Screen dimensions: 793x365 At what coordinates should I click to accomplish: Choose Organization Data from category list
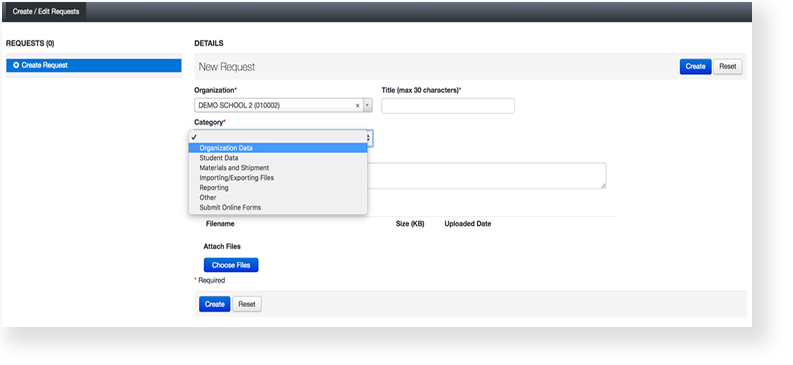[x=278, y=148]
